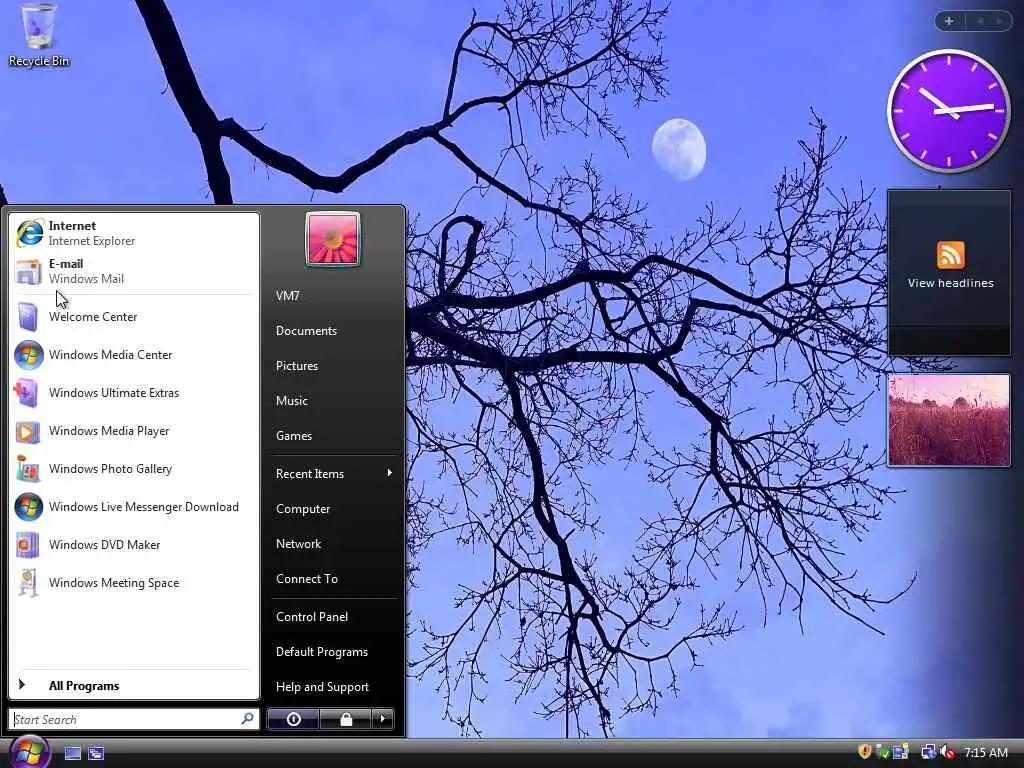Click the user account picture
1024x768 pixels.
click(332, 239)
